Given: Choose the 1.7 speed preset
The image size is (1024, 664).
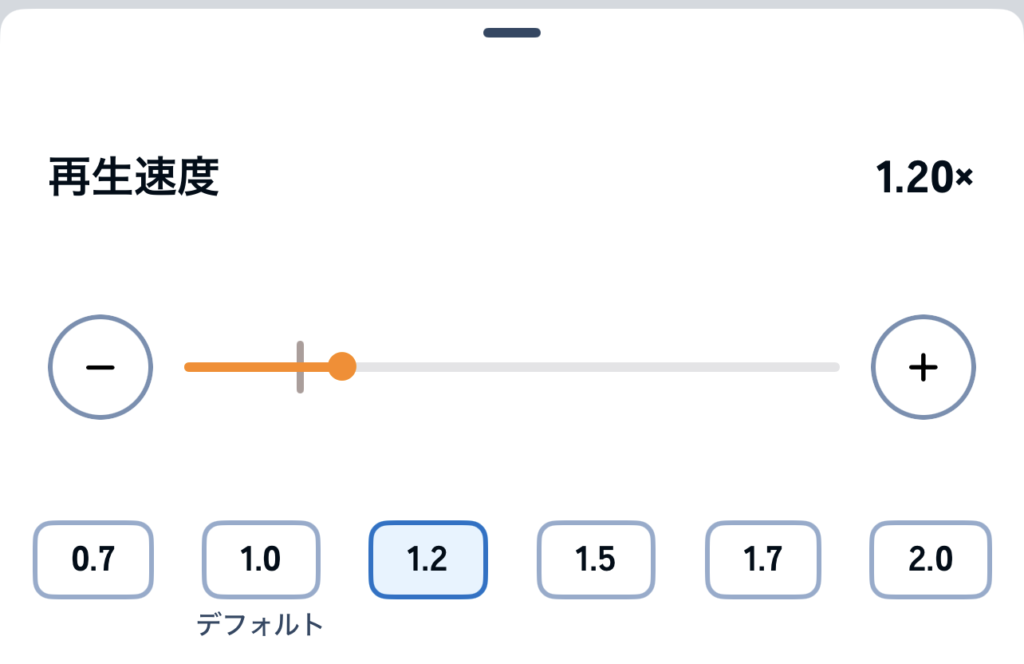Looking at the screenshot, I should click(x=763, y=560).
